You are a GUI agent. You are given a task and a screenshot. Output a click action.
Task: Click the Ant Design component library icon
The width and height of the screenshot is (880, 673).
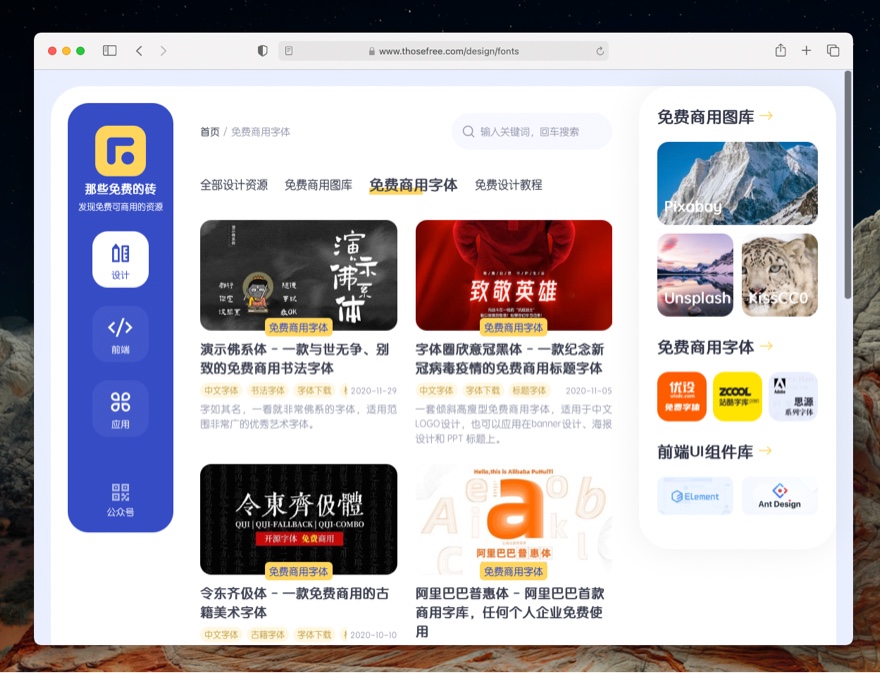tap(779, 496)
